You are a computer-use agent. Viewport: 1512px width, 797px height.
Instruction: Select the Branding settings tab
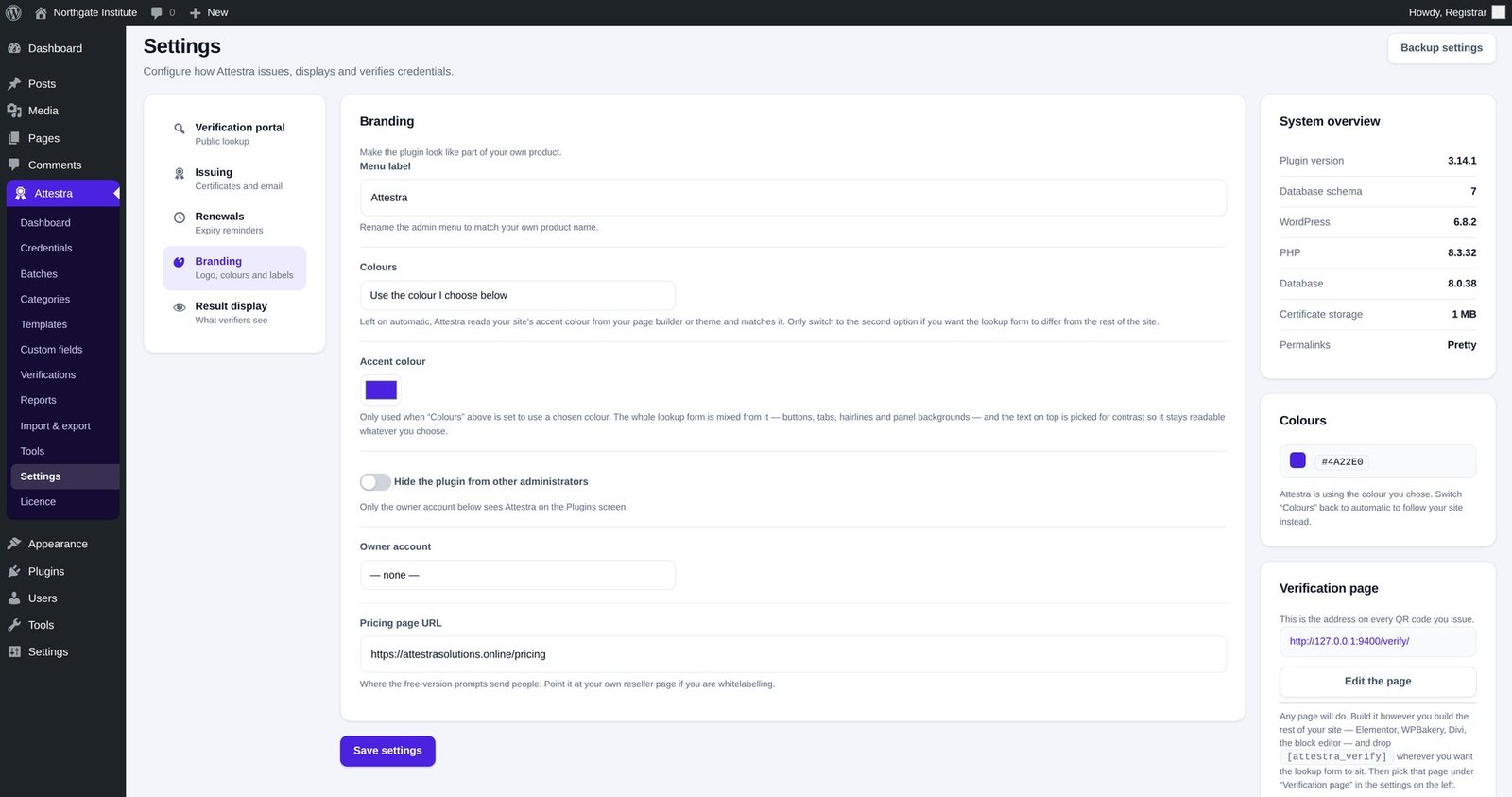pos(234,269)
